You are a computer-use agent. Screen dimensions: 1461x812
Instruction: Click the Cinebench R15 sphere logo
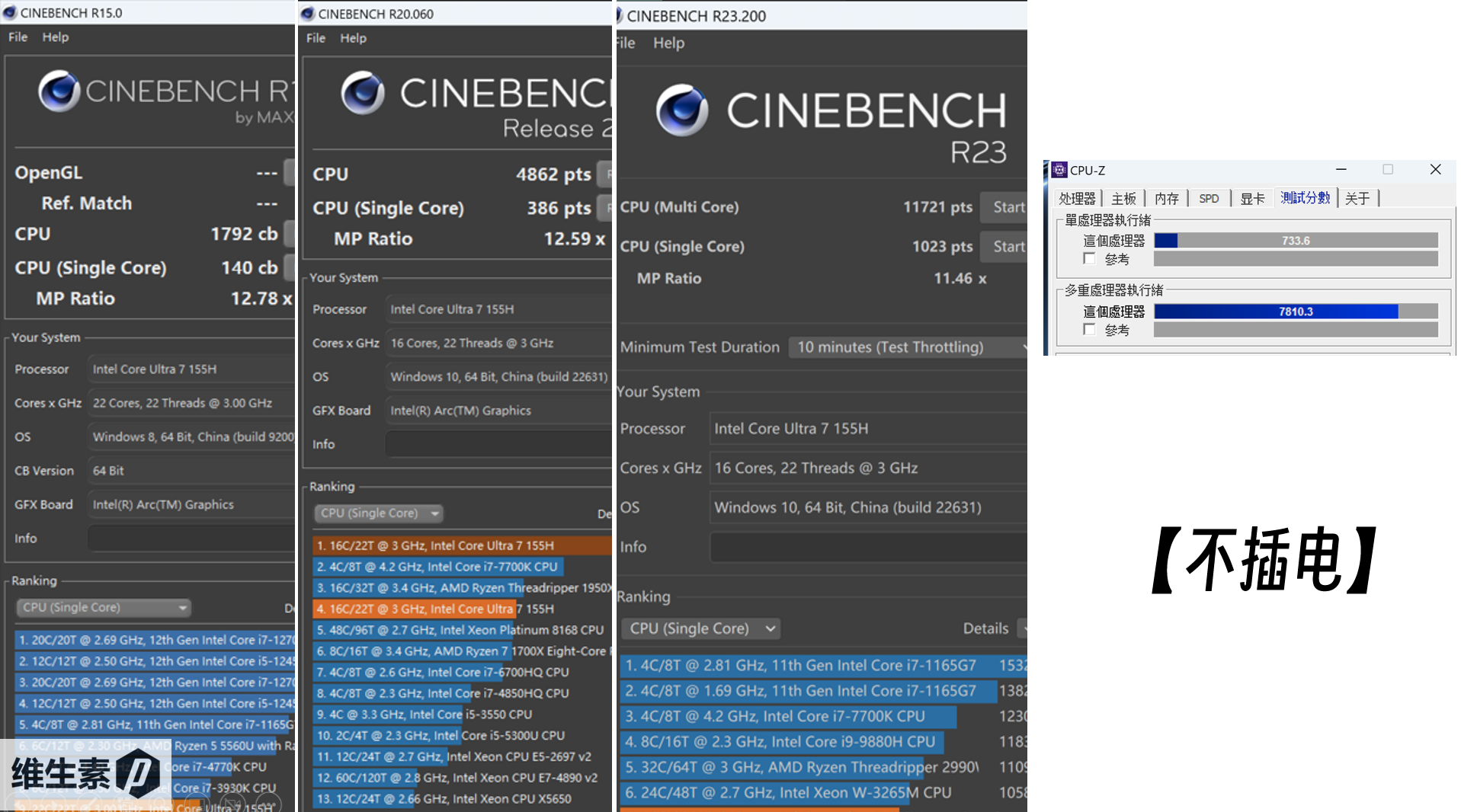pos(59,91)
